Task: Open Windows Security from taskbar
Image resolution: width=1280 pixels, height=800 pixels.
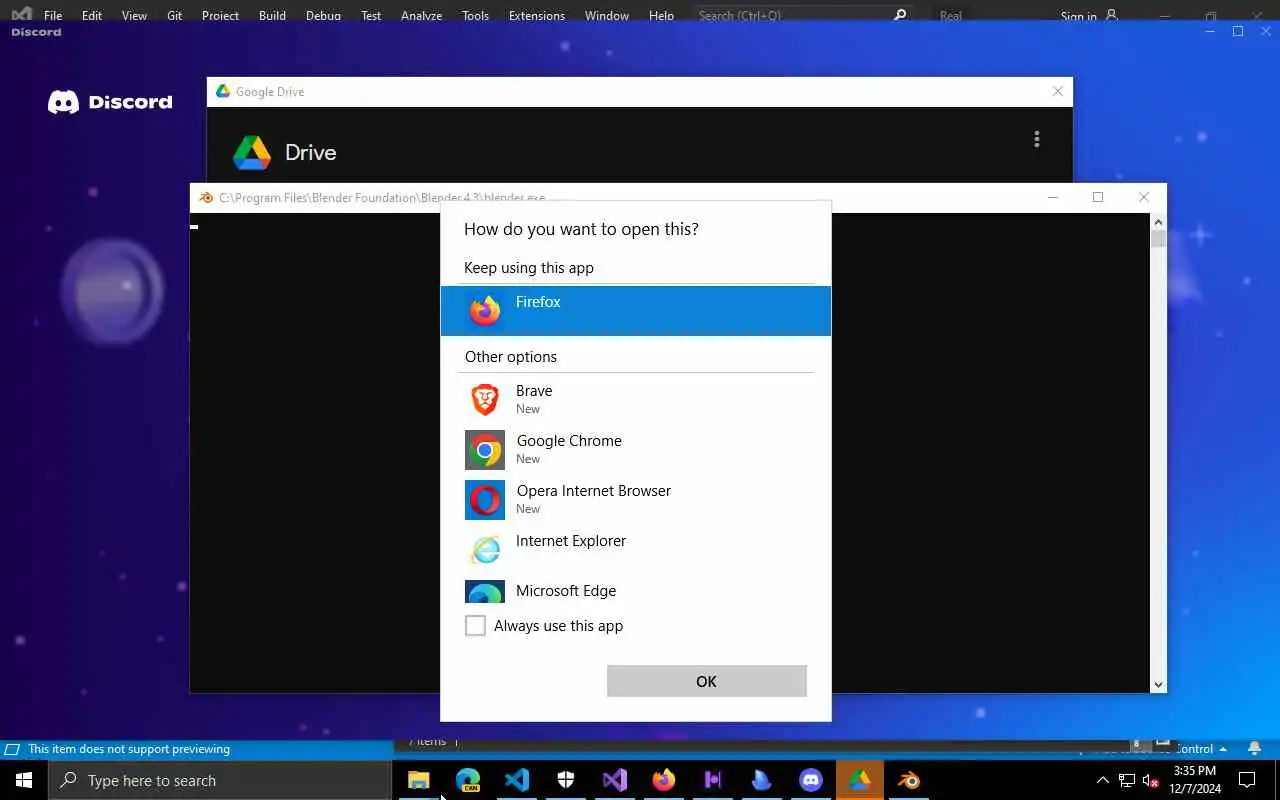Action: pos(566,780)
